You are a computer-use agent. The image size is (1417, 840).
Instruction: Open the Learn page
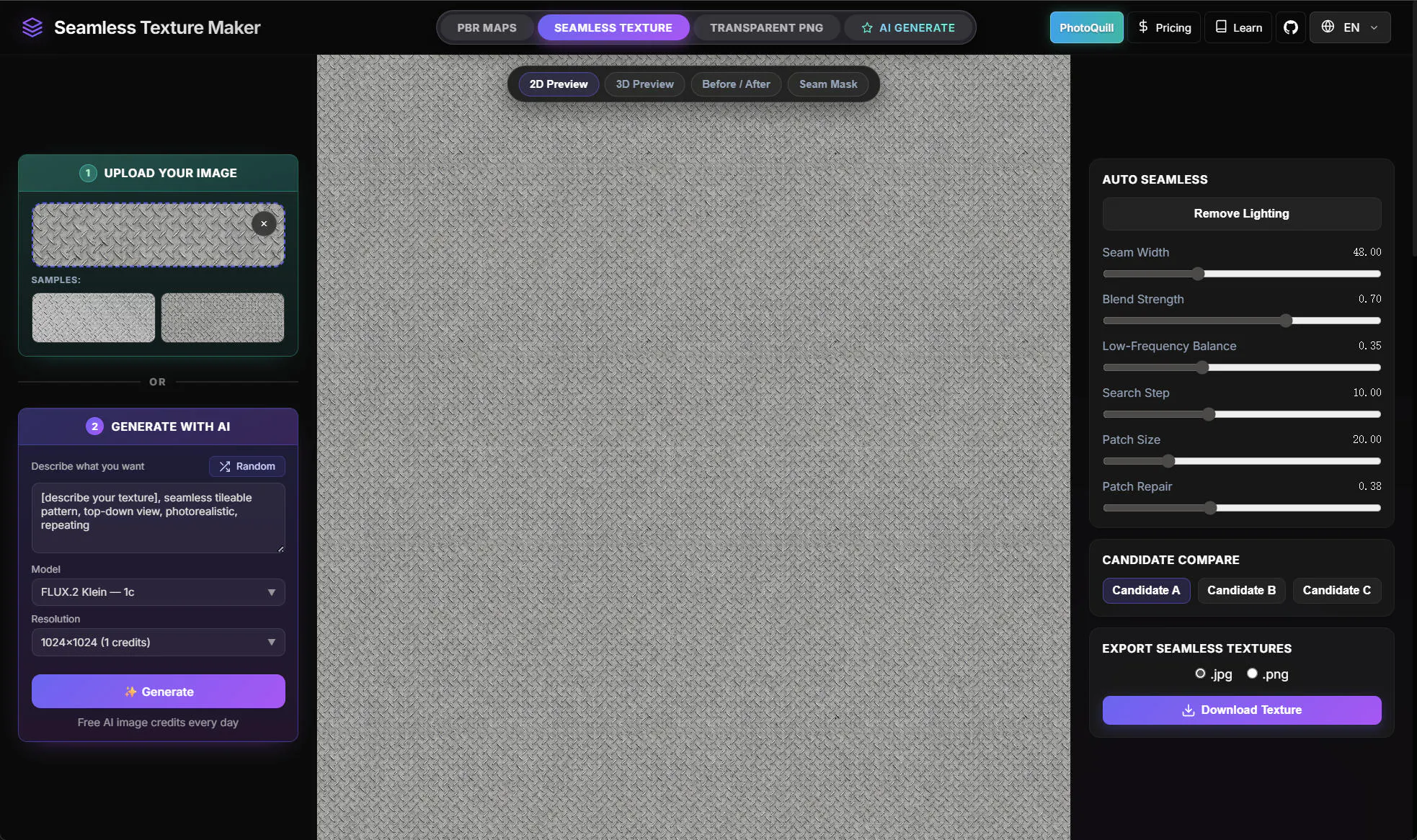tap(1238, 27)
